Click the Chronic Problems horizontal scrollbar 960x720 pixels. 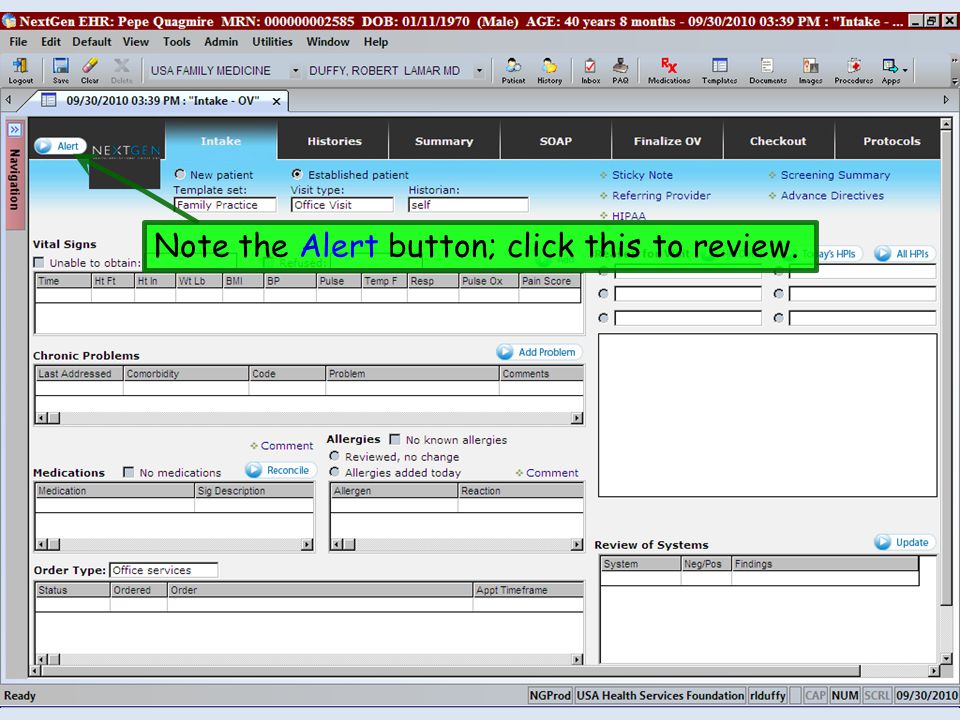click(x=309, y=418)
